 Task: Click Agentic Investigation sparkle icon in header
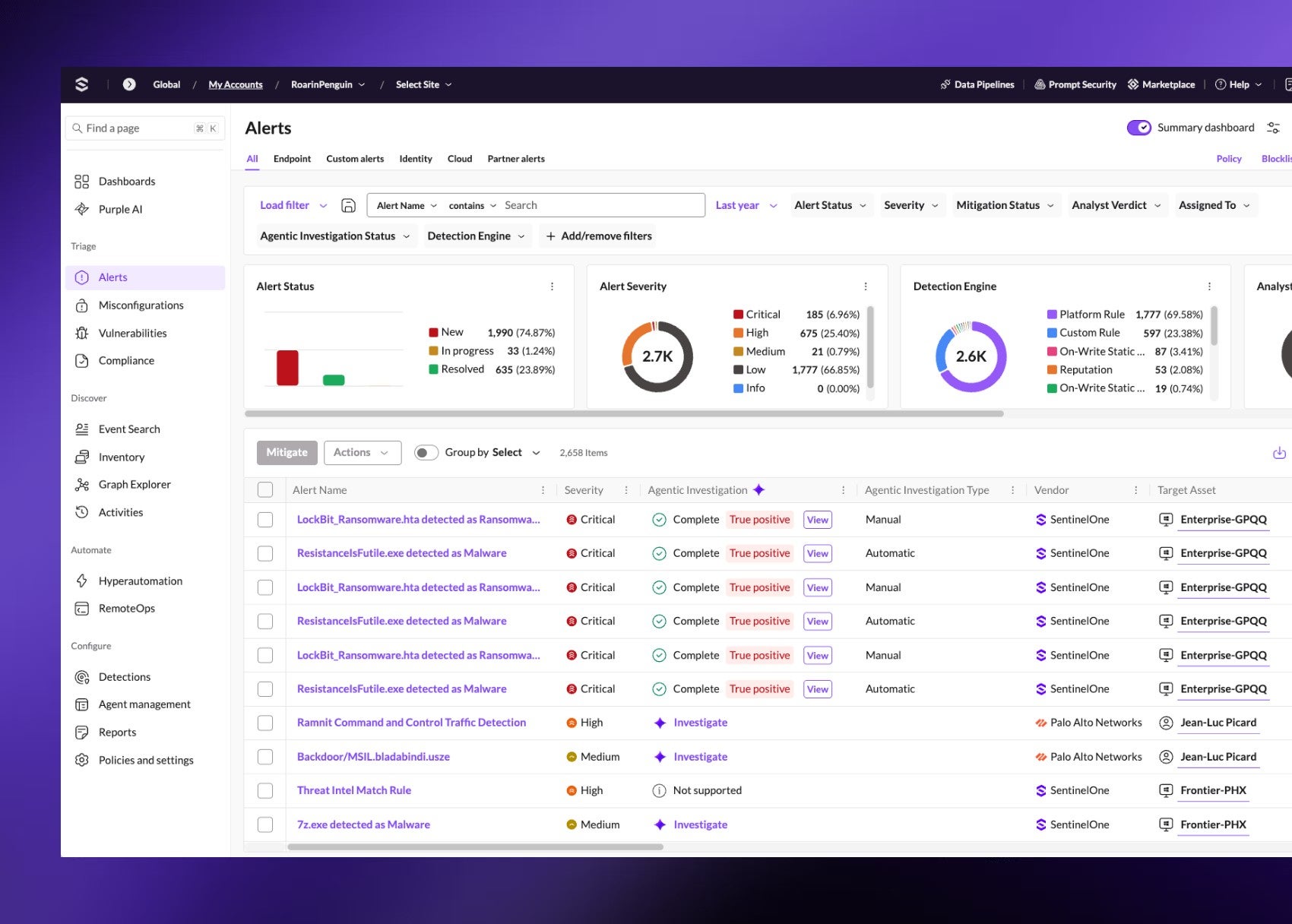pyautogui.click(x=758, y=490)
